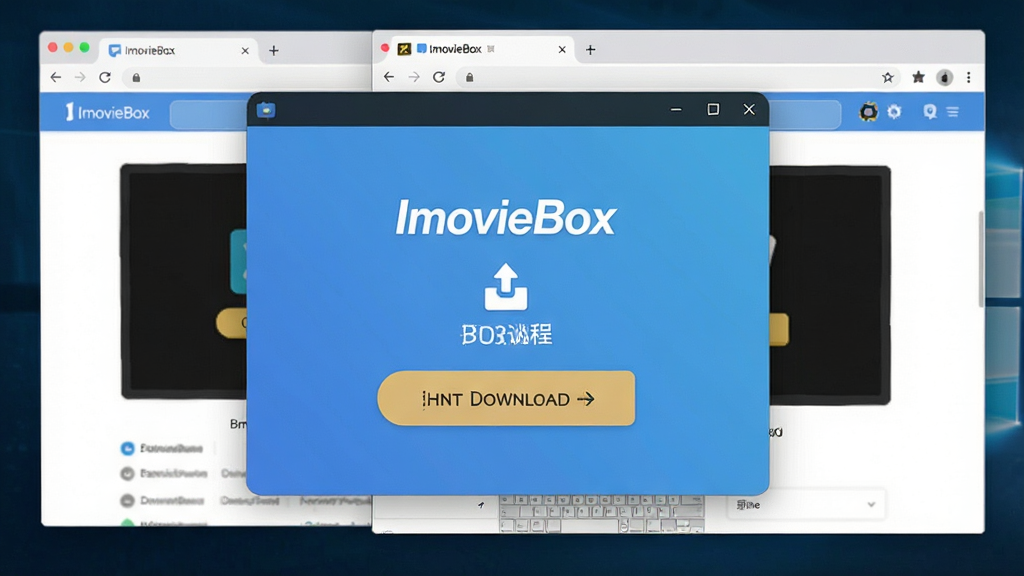
Task: Reload the page in the left browser window
Action: 105,78
